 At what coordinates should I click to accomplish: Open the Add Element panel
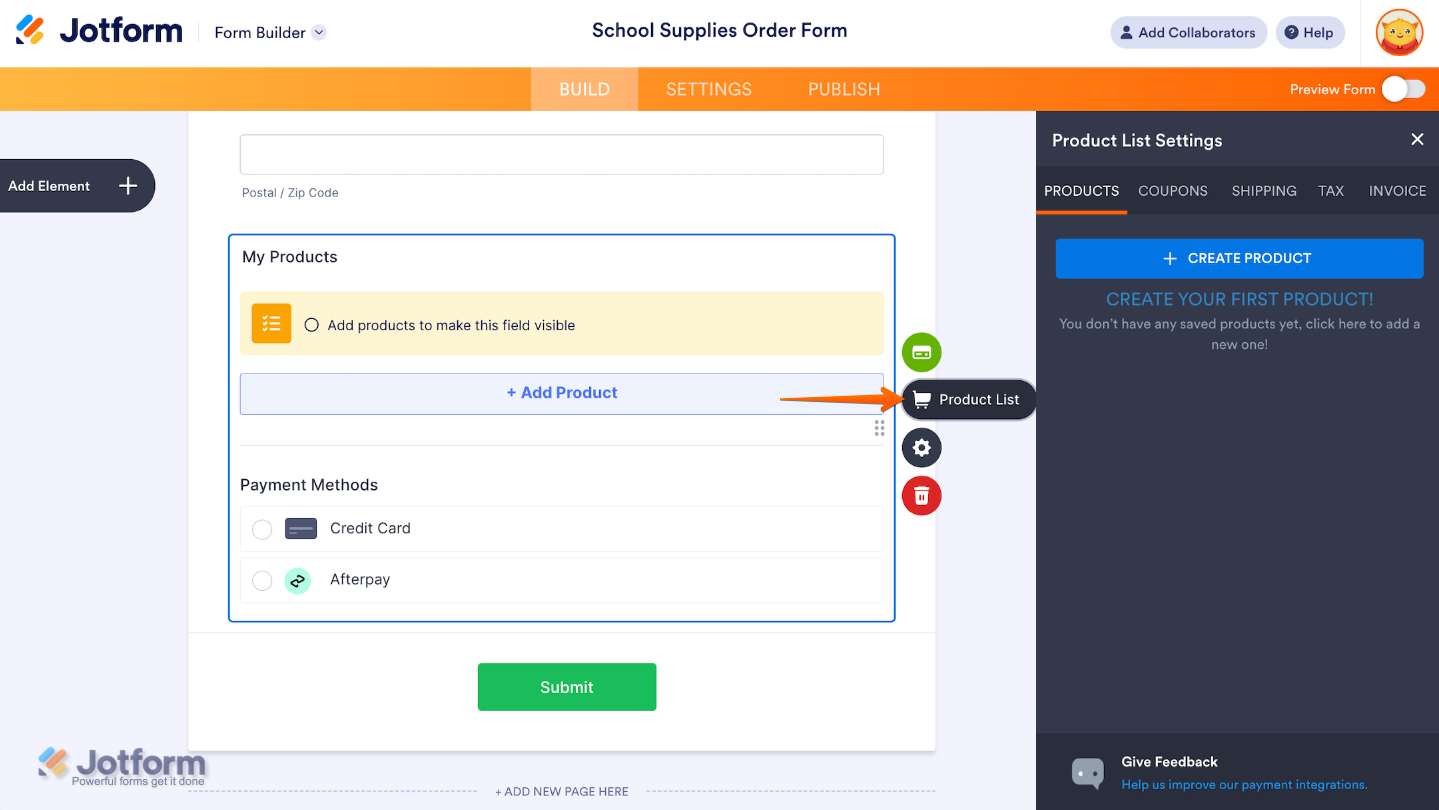[x=77, y=186]
